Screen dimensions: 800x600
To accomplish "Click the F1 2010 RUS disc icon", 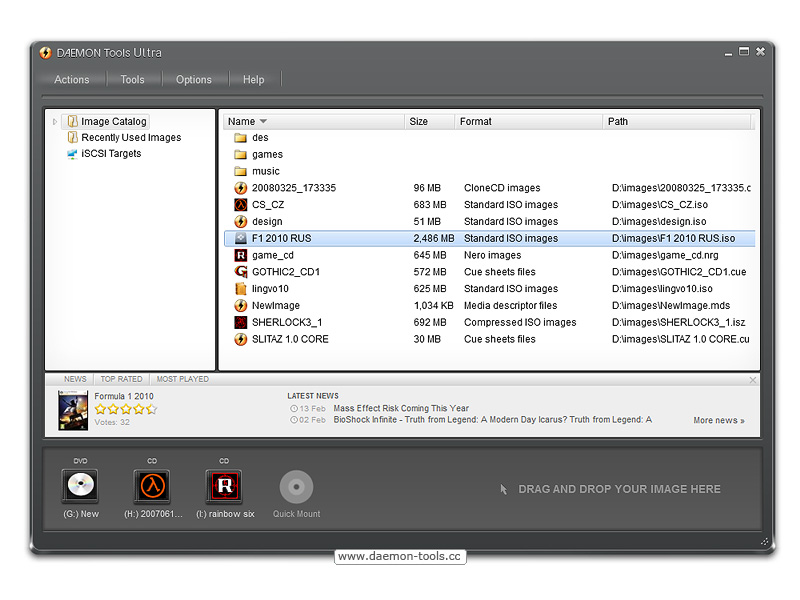I will pos(240,238).
